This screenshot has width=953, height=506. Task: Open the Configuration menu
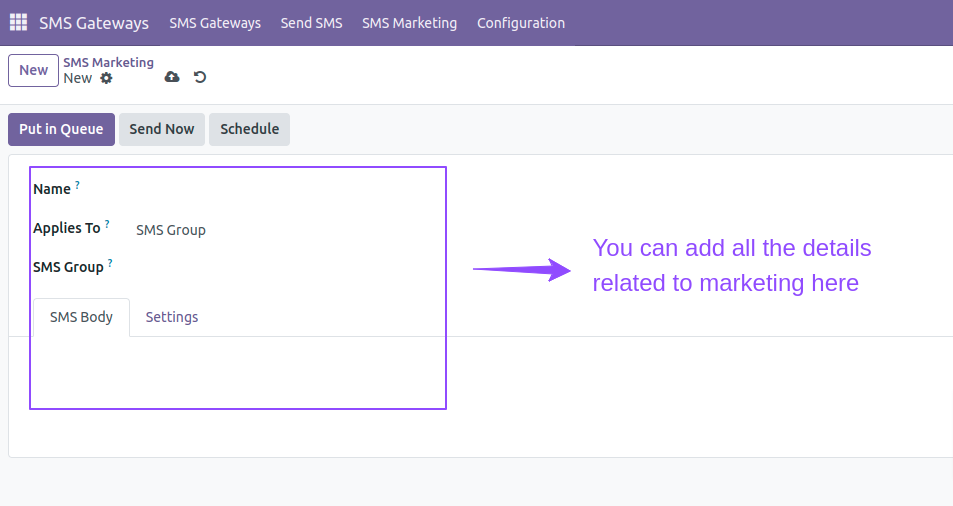pos(521,23)
